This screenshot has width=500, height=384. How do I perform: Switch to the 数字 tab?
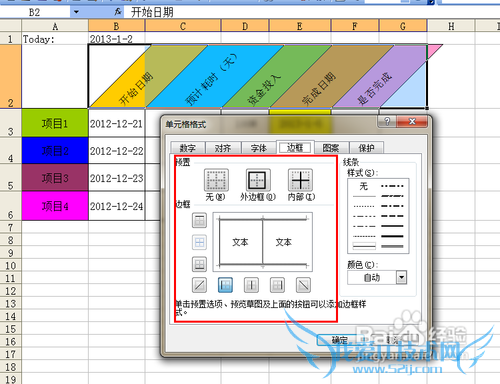(x=188, y=148)
